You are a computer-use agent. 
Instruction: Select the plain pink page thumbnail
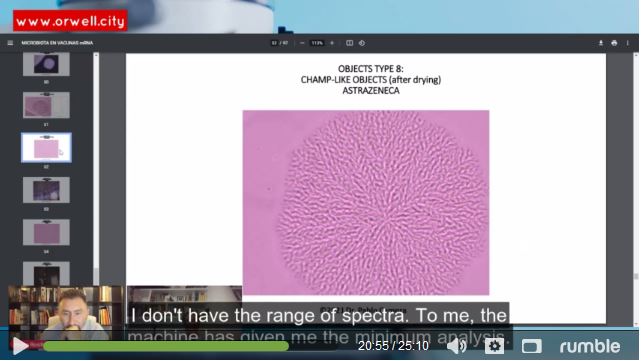pos(46,232)
